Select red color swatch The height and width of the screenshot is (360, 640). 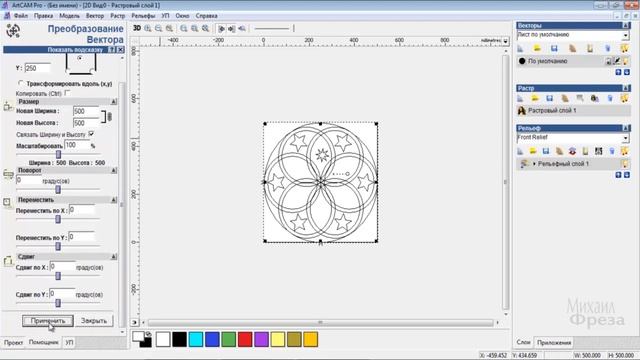click(245, 339)
